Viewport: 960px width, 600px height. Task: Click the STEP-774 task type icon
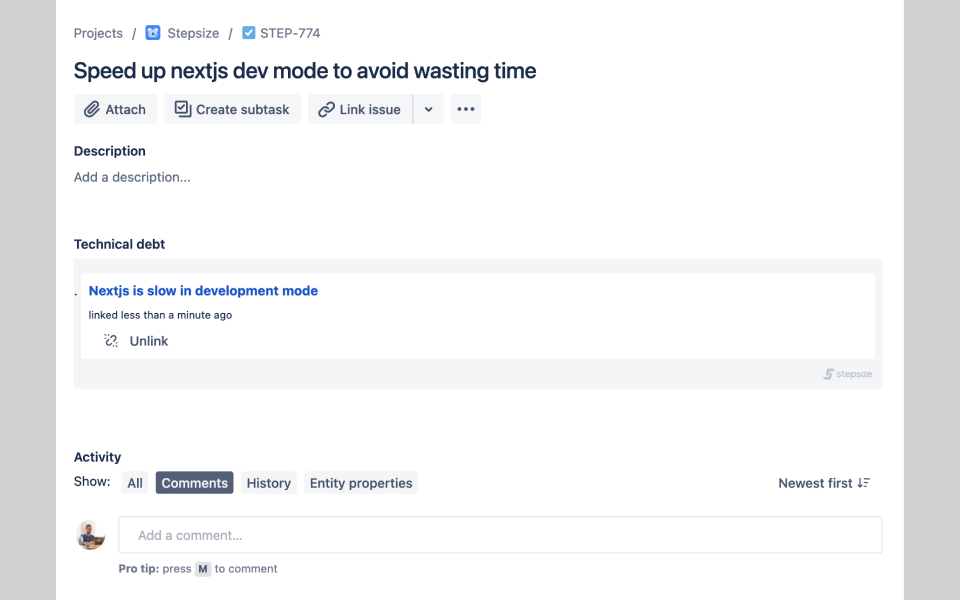point(249,33)
